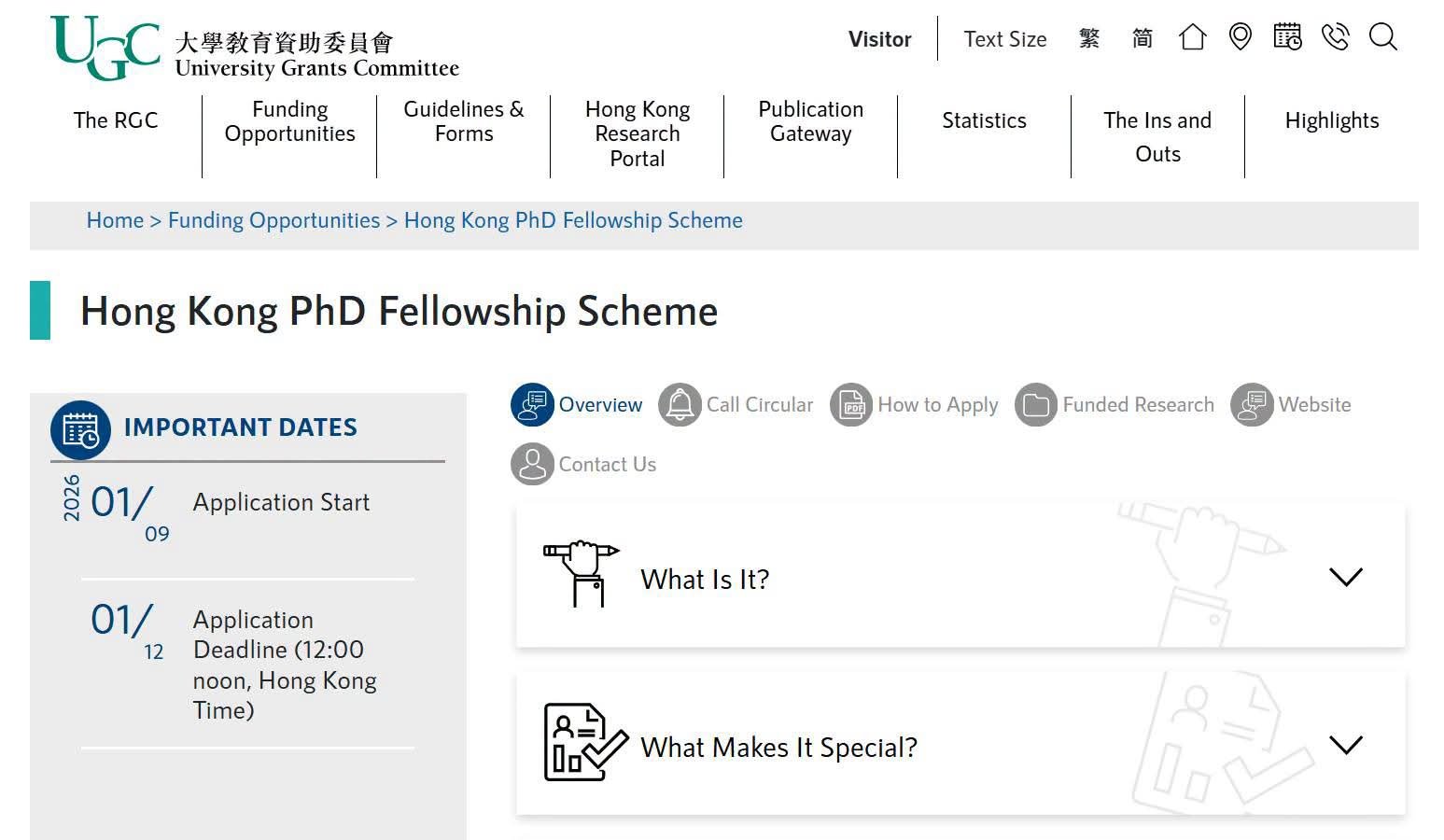Expand the What Is It? section
The height and width of the screenshot is (840, 1444).
pyautogui.click(x=960, y=578)
